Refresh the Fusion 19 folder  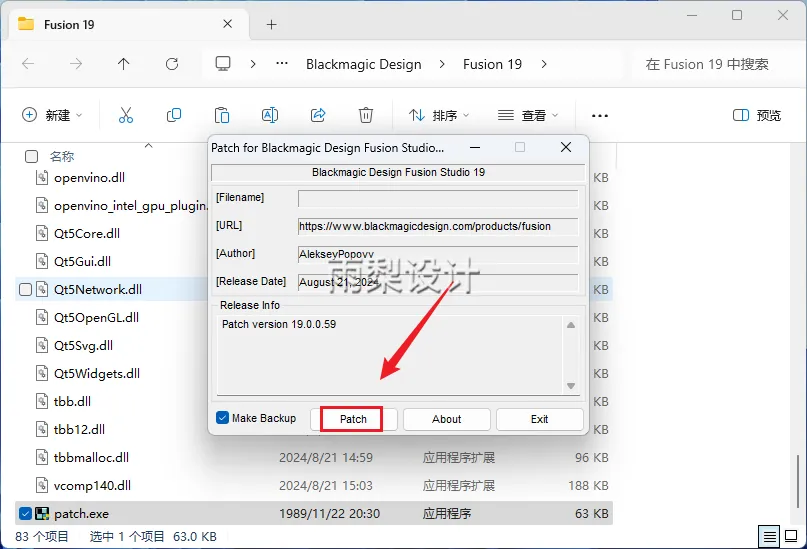pyautogui.click(x=172, y=64)
